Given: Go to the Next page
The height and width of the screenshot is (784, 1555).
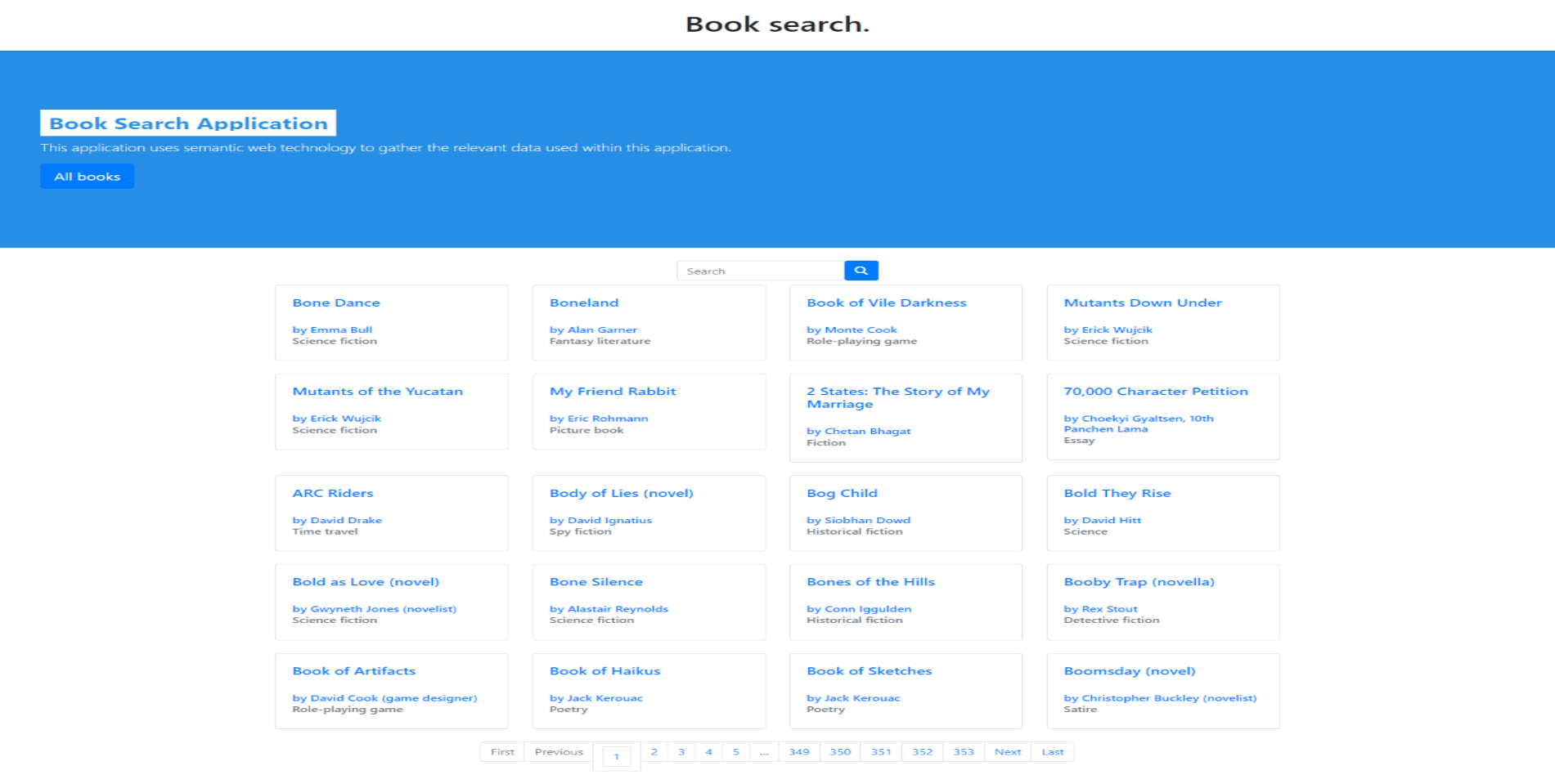Looking at the screenshot, I should point(1008,752).
